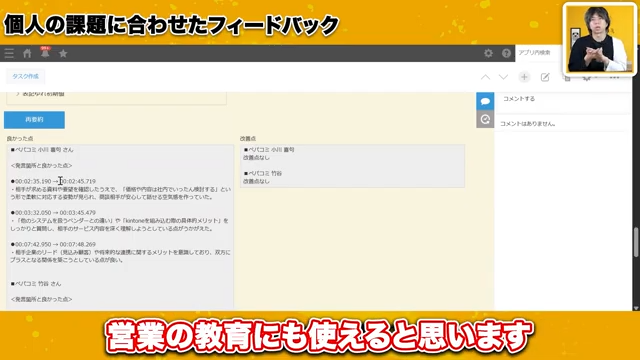Screen dimensions: 640x360
Task: Click timestamp 00:02:35.190 → 00:02:45.719
Action: [53, 181]
